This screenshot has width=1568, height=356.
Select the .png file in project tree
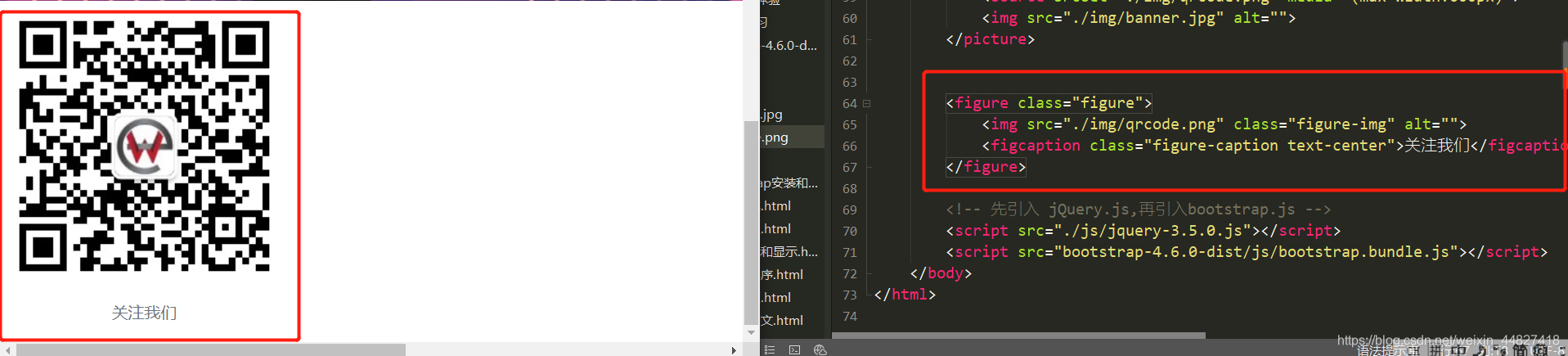(x=792, y=137)
